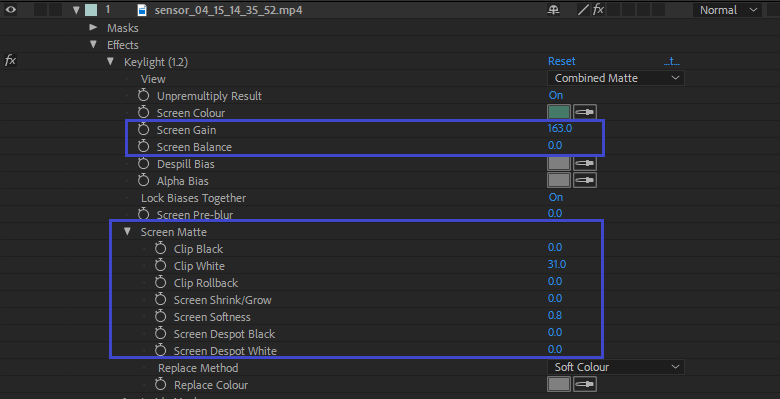Click the Screen Colour stopwatch
Viewport: 780px width, 399px height.
tap(144, 112)
